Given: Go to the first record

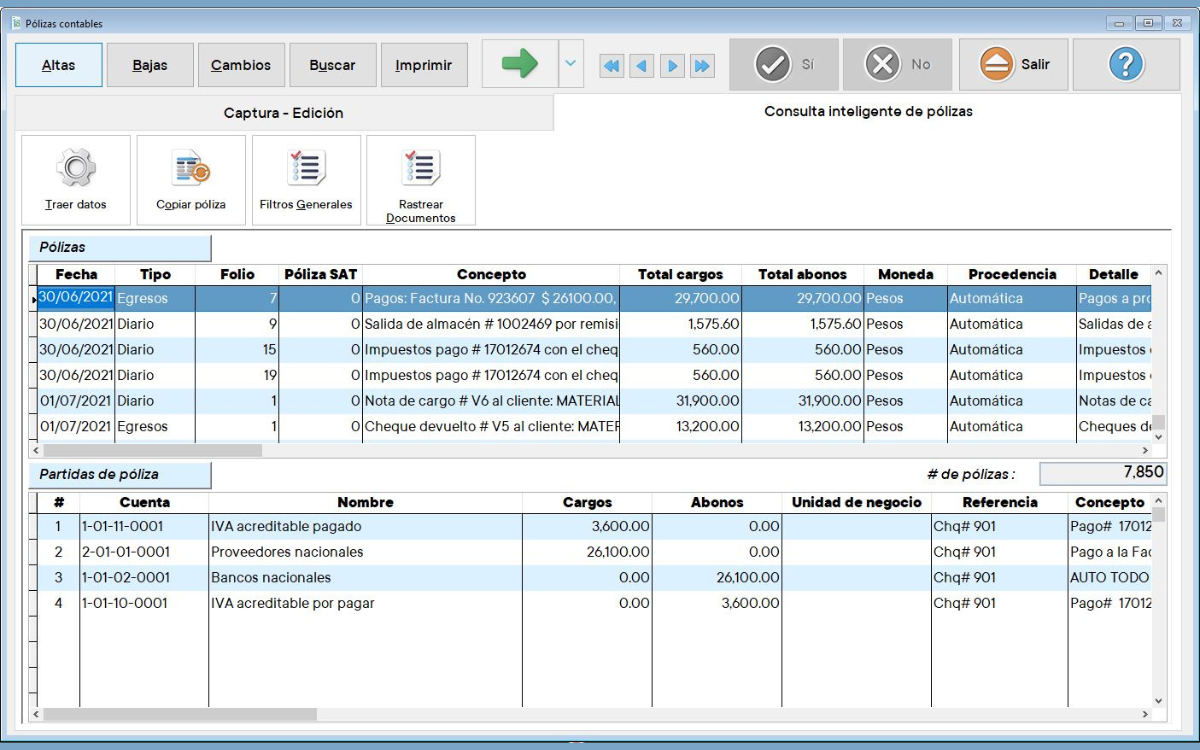Looking at the screenshot, I should pyautogui.click(x=611, y=66).
